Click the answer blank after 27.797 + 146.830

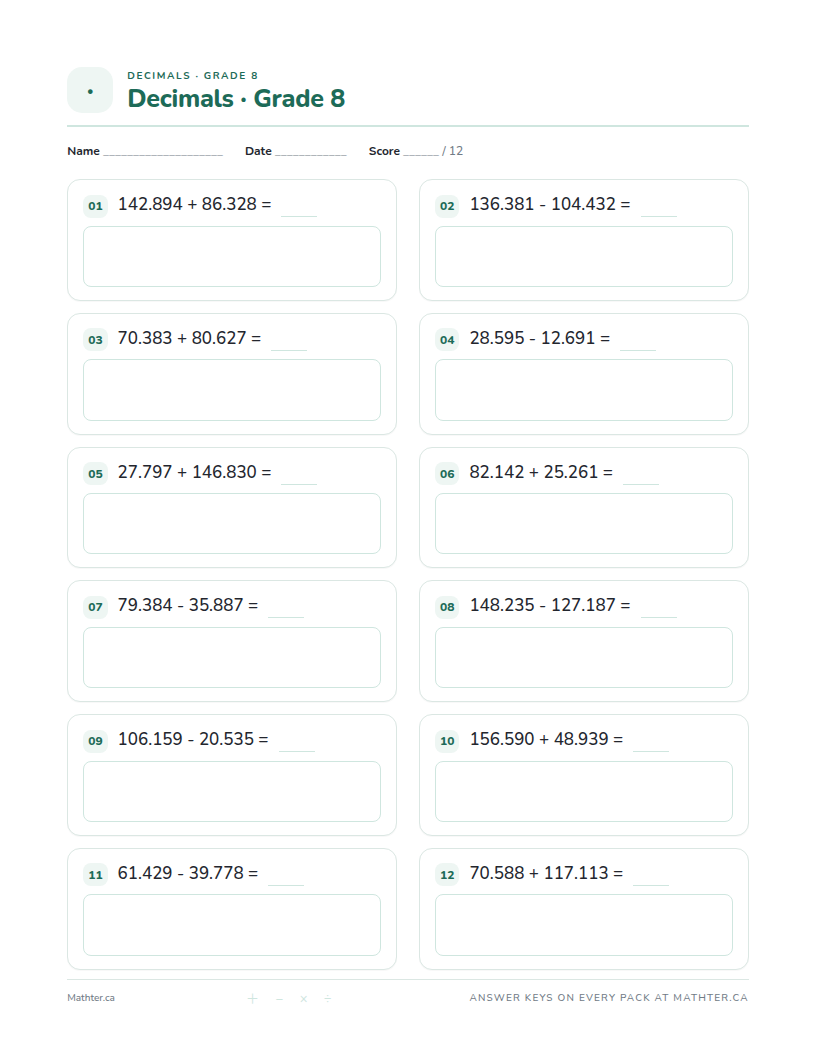point(299,483)
